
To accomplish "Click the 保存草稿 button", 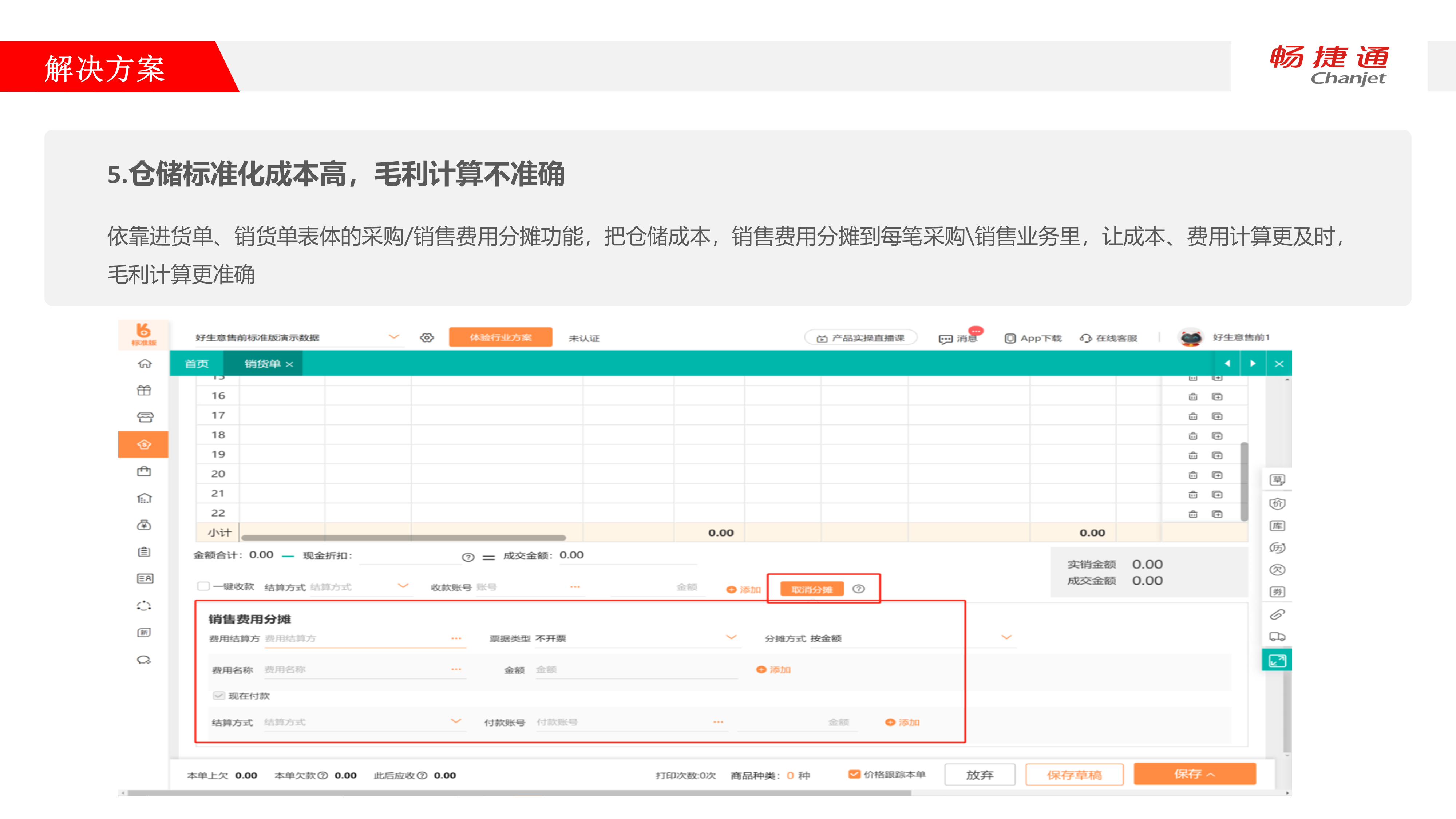I will (x=1074, y=774).
